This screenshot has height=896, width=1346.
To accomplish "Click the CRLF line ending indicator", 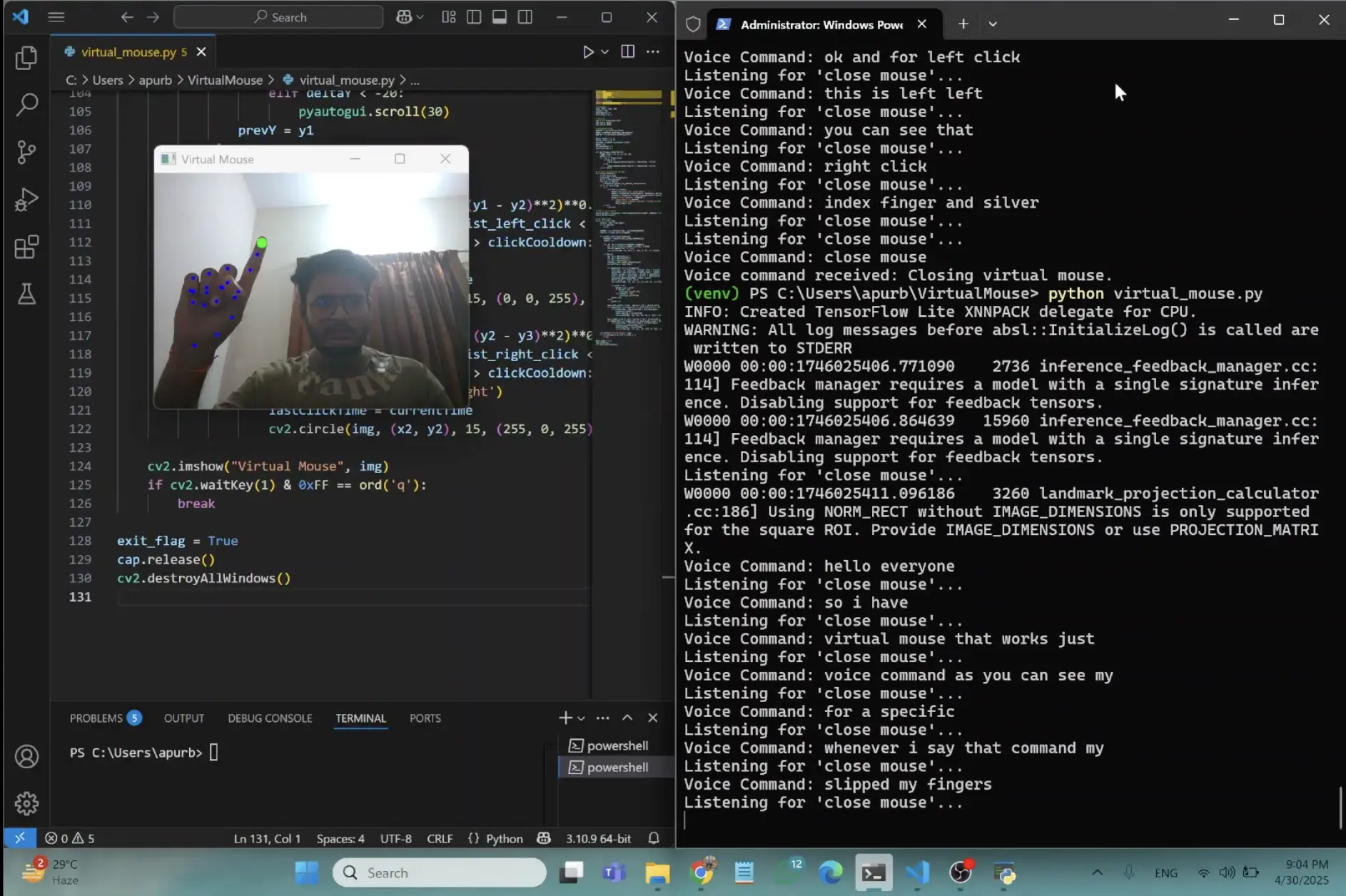I will pos(440,839).
